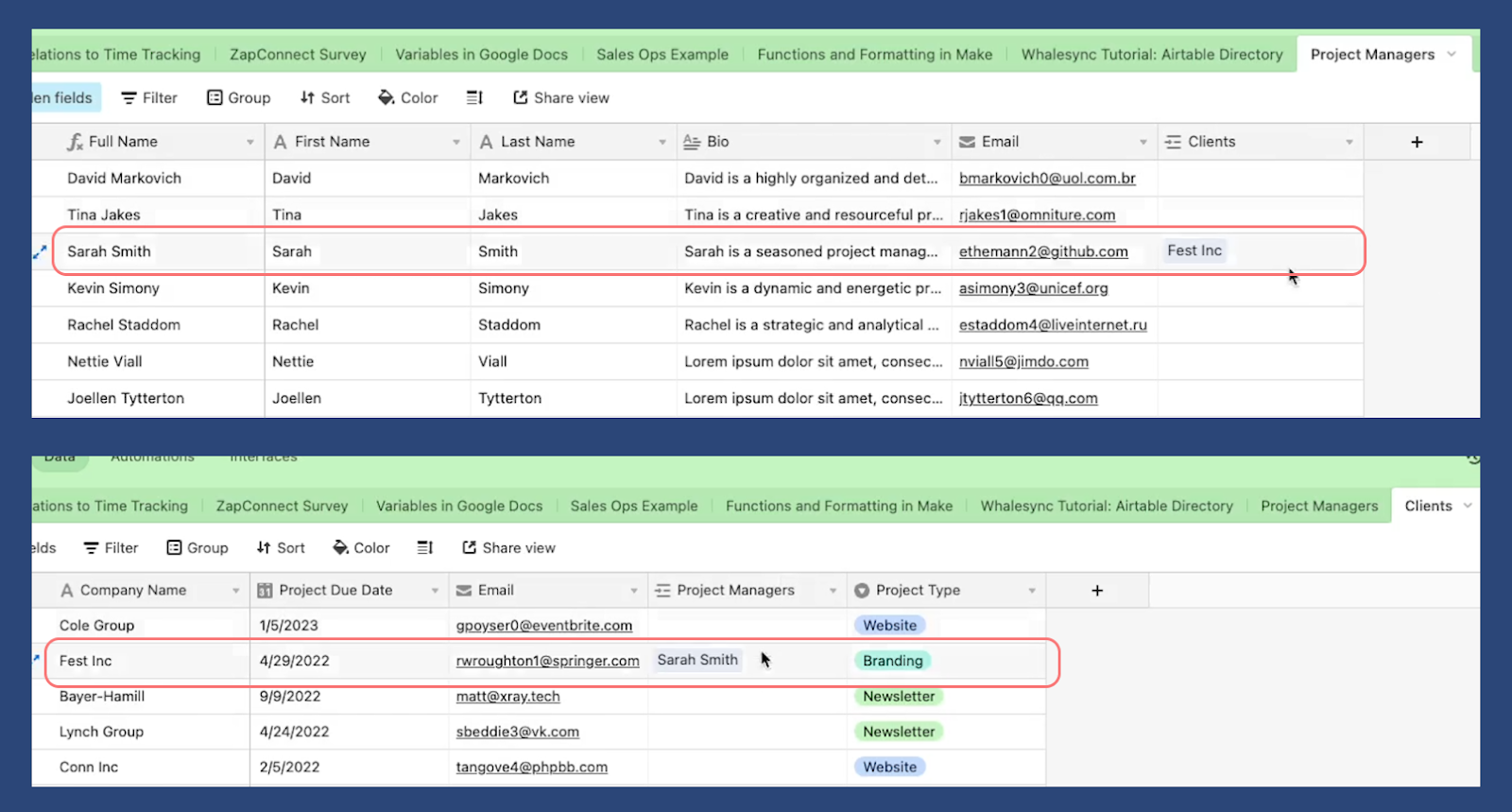Click the Project Type column header

click(x=947, y=590)
